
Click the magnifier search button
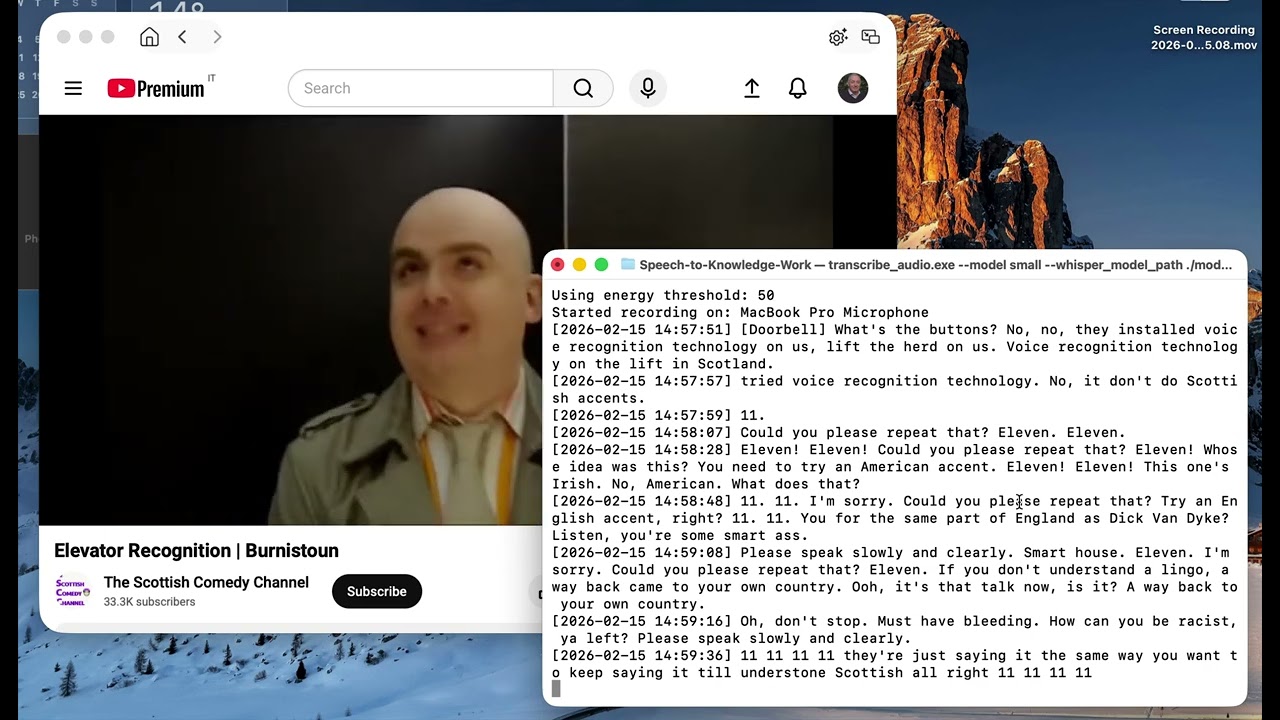click(x=583, y=88)
